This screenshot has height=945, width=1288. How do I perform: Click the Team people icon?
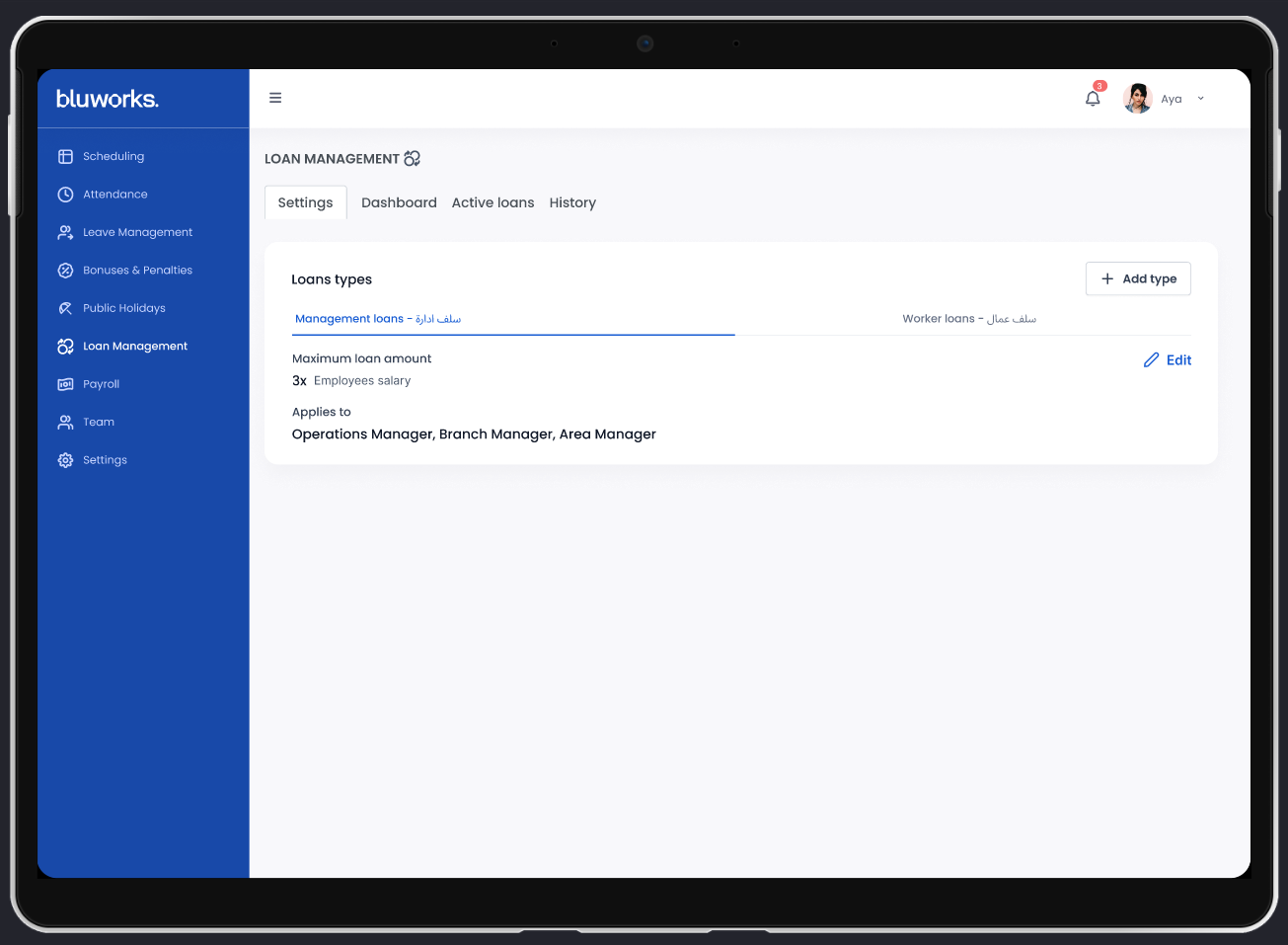click(65, 422)
